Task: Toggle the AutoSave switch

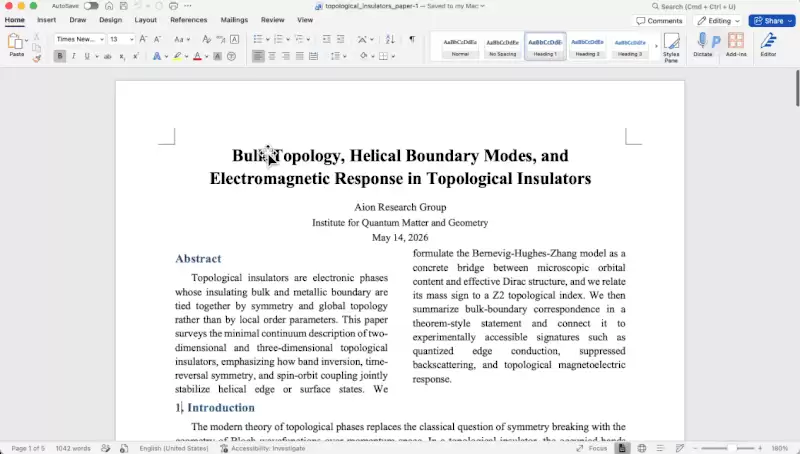Action: 91,6
